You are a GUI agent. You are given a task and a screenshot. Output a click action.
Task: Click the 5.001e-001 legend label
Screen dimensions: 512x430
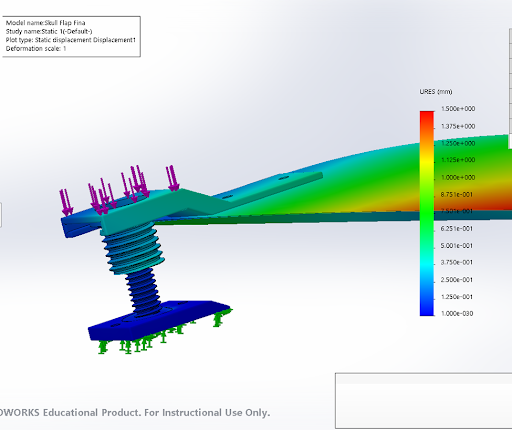457,246
